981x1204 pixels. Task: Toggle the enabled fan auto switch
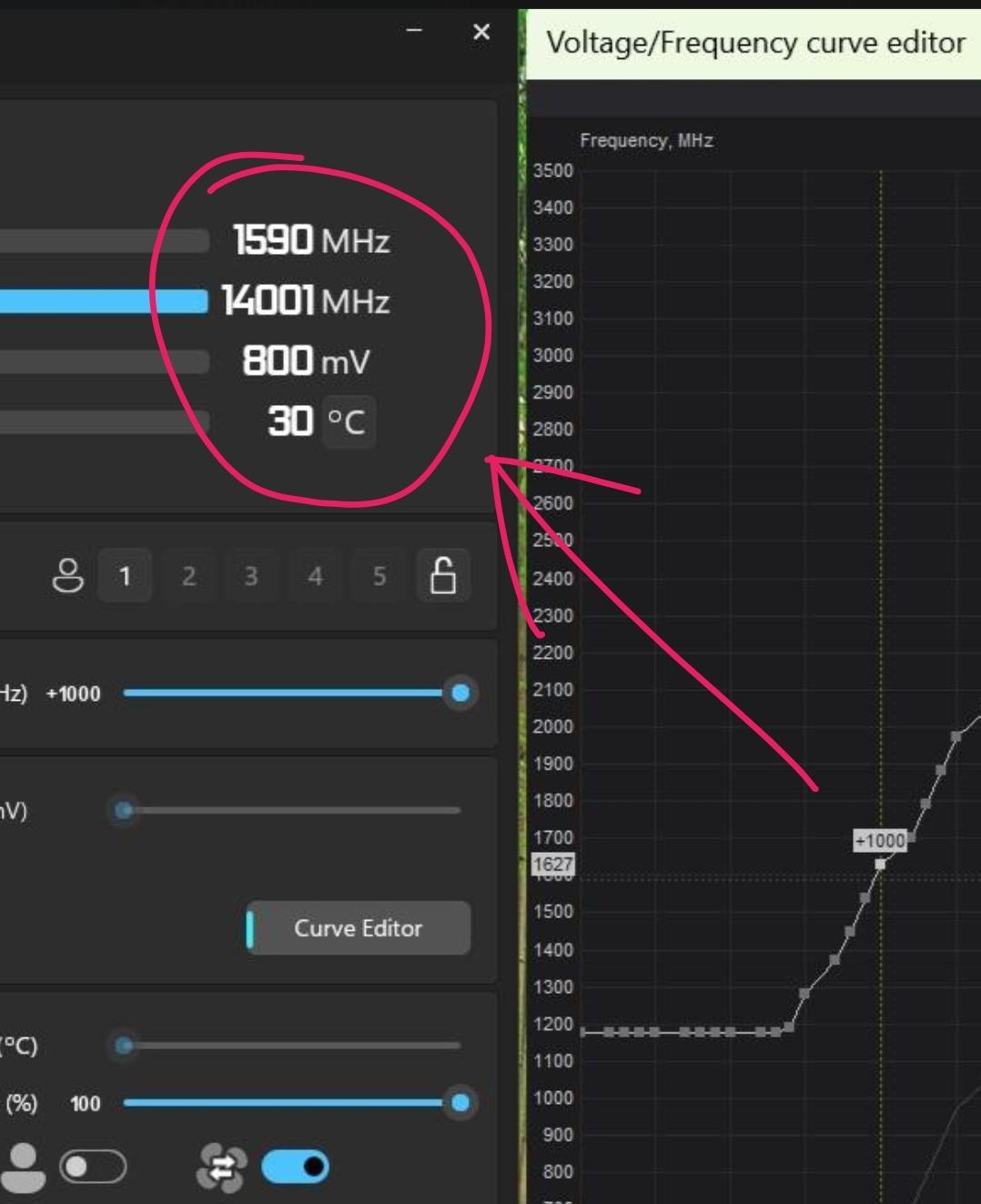pyautogui.click(x=295, y=1167)
